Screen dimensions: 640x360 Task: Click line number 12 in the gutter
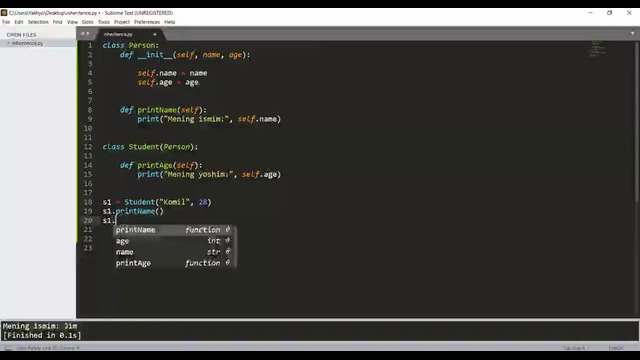pyautogui.click(x=88, y=147)
